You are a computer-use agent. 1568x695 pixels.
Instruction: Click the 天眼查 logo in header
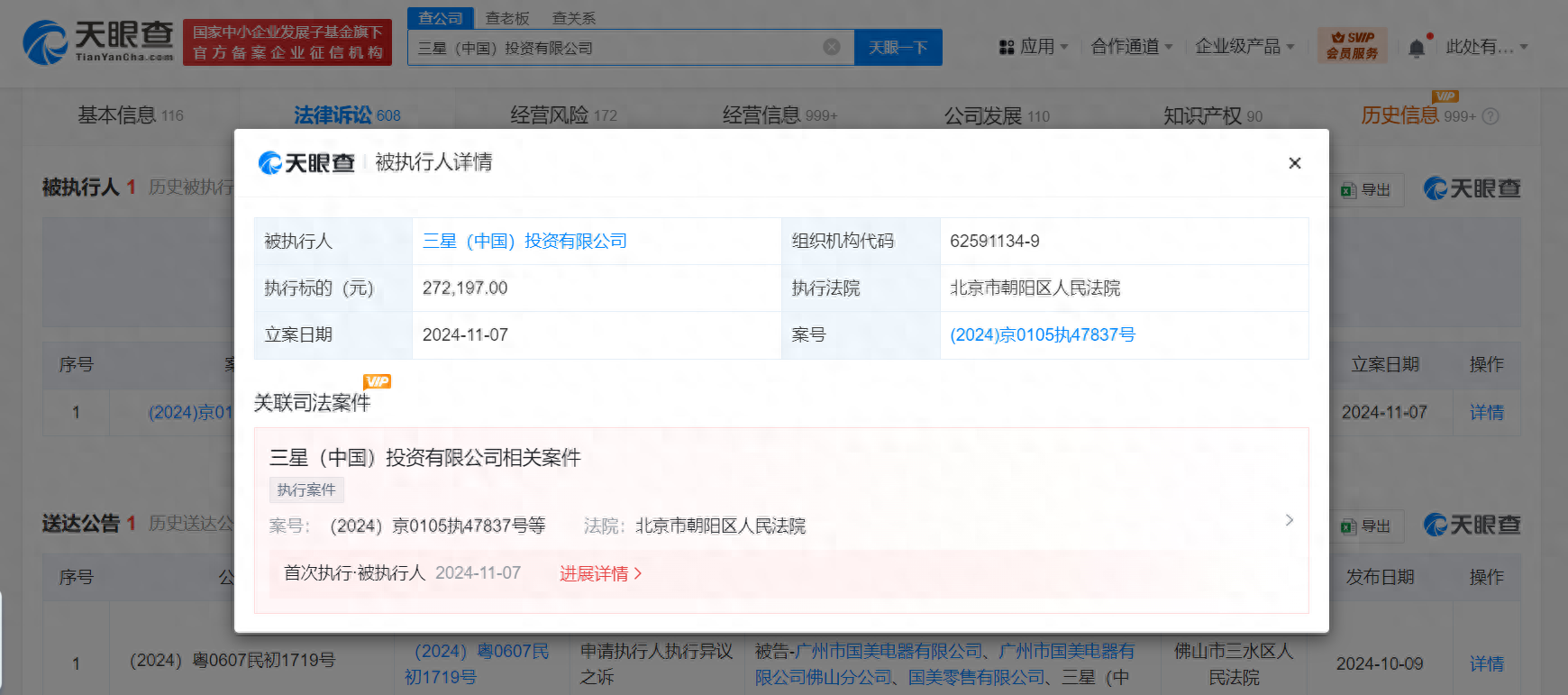pos(98,42)
